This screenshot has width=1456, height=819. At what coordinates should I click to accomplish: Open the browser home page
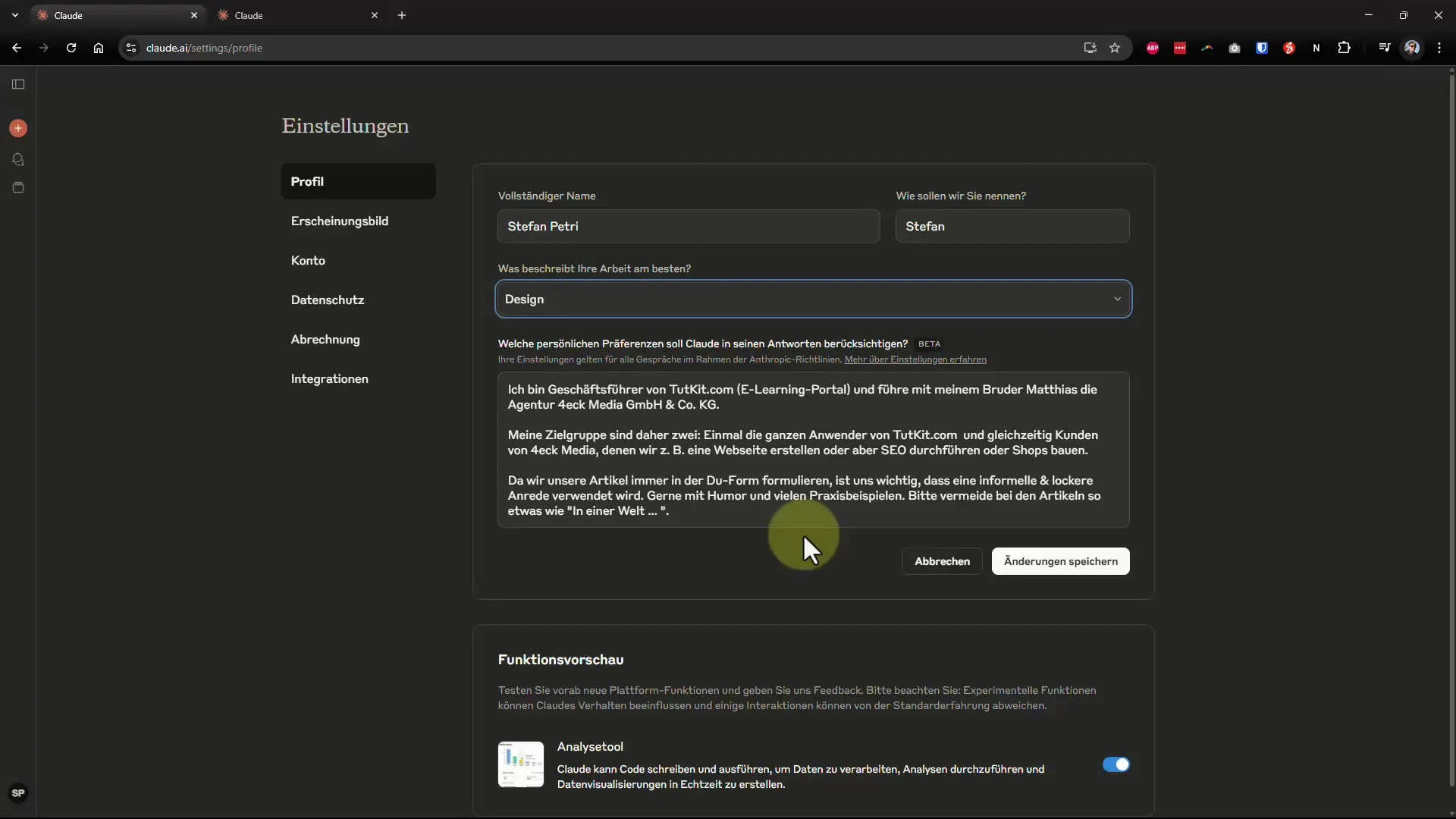(x=98, y=48)
